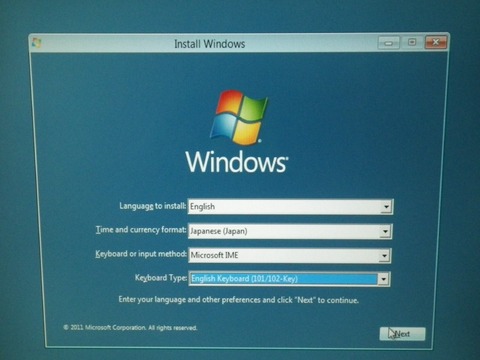This screenshot has height=360, width=480.
Task: Click the 'Language to install' label
Action: click(153, 206)
